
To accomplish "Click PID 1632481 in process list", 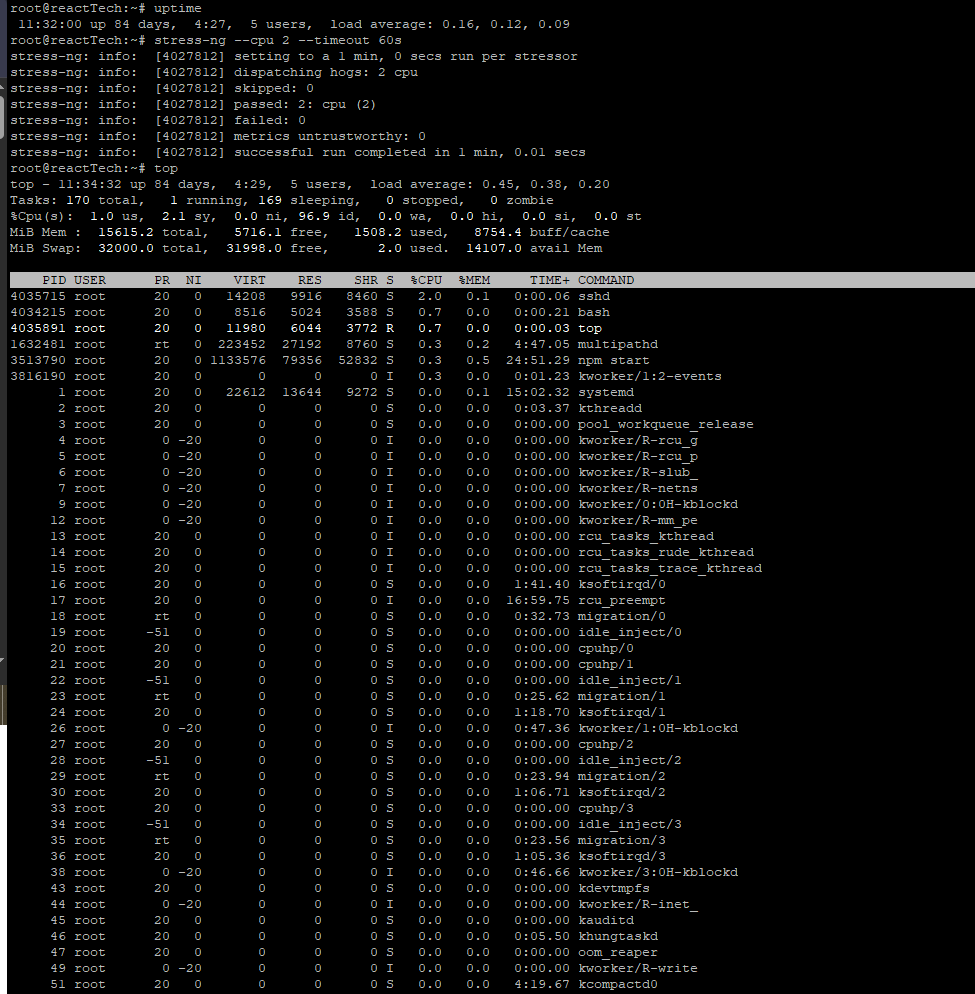I will (39, 344).
